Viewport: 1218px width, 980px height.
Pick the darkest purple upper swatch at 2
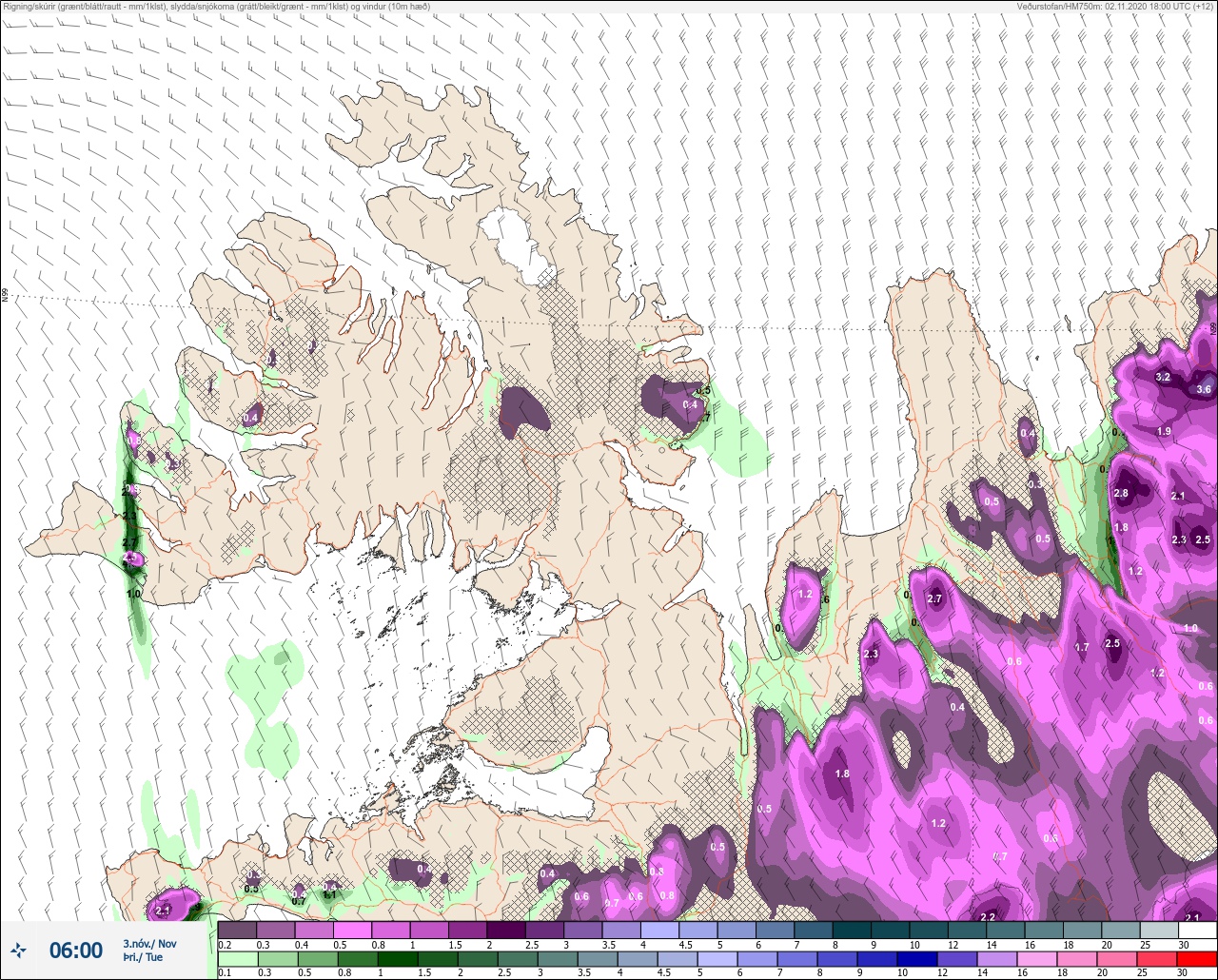tap(505, 930)
